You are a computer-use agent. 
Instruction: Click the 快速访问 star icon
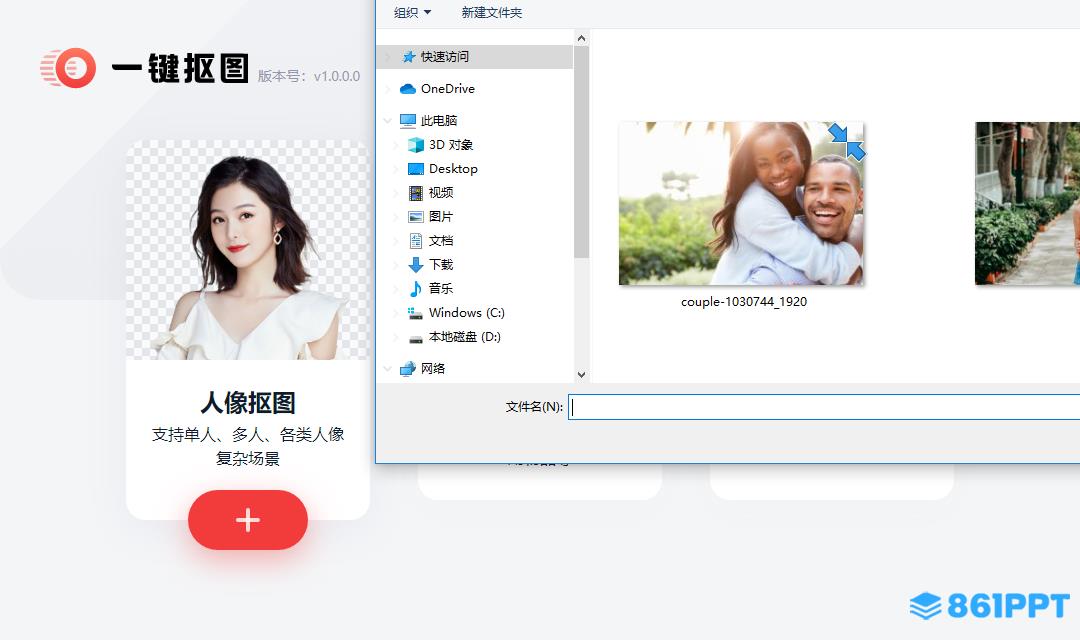coord(408,56)
